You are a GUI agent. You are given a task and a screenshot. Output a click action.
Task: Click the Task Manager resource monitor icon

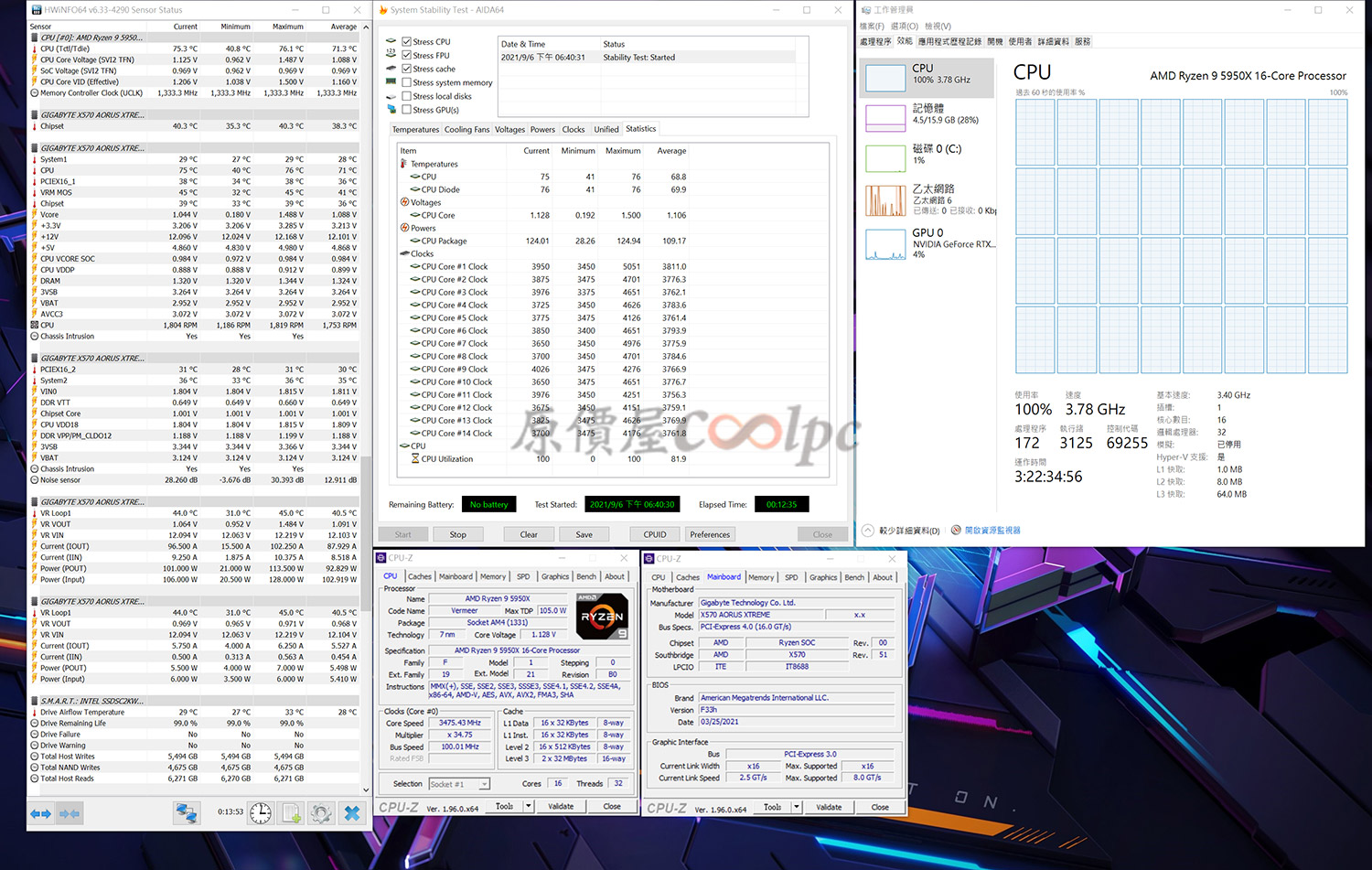957,530
